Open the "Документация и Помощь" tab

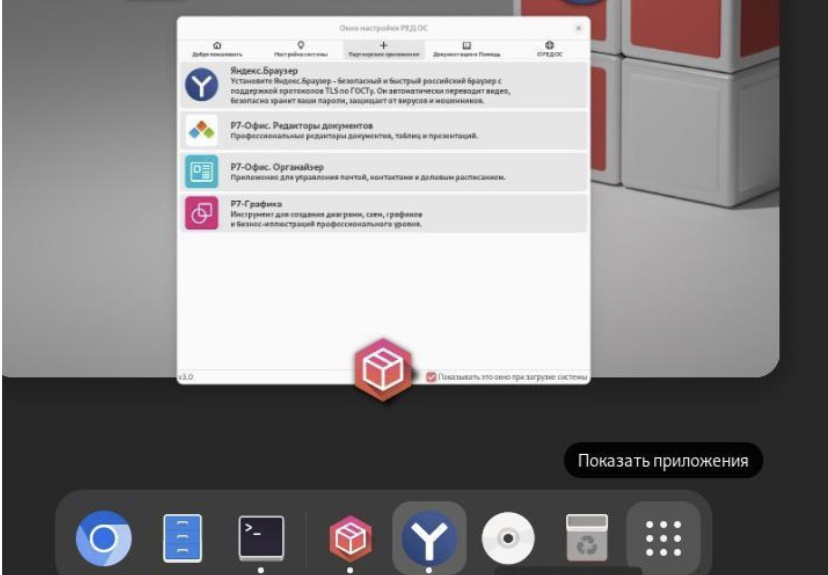point(466,49)
